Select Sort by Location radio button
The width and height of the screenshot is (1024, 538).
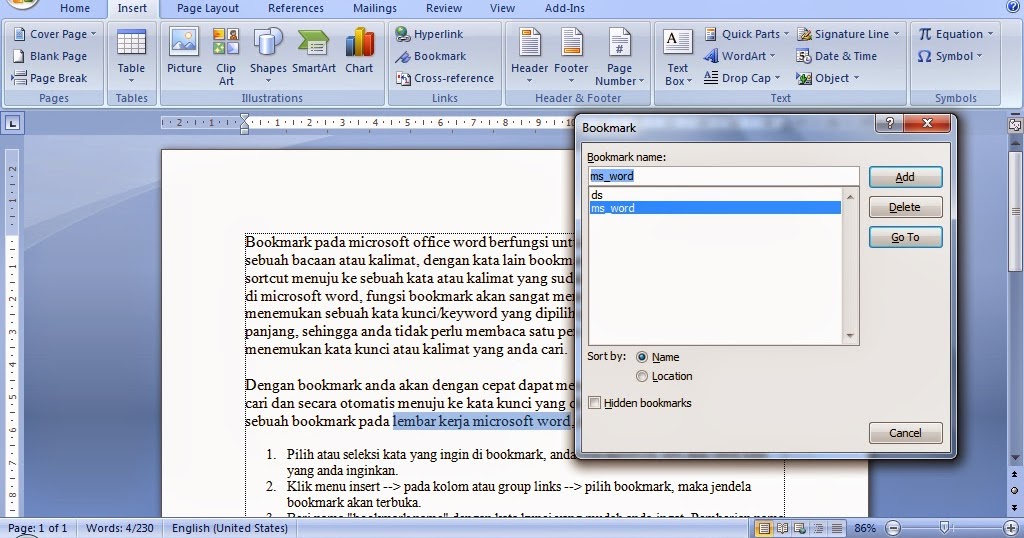click(642, 376)
